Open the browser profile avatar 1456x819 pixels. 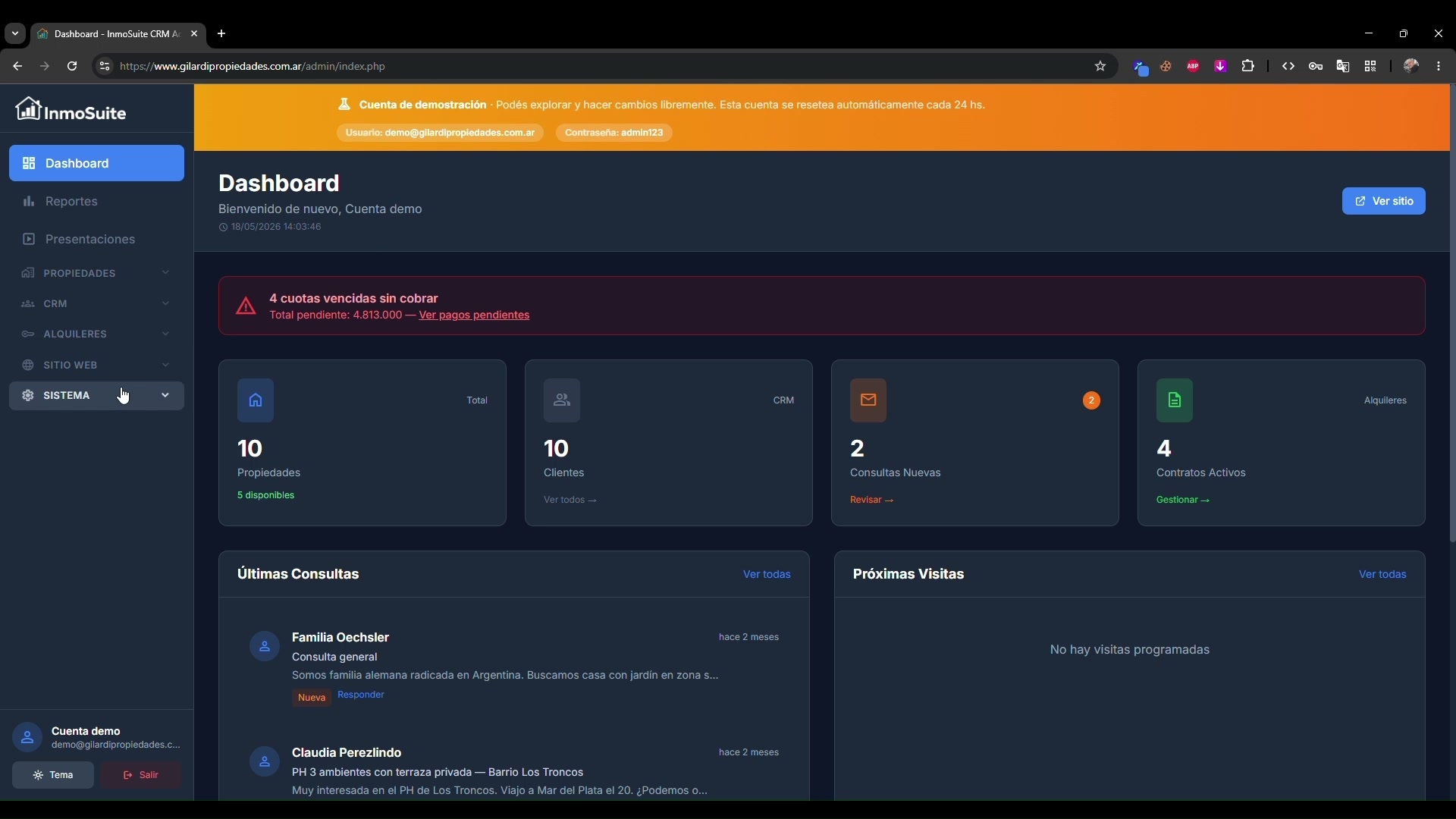point(1411,66)
